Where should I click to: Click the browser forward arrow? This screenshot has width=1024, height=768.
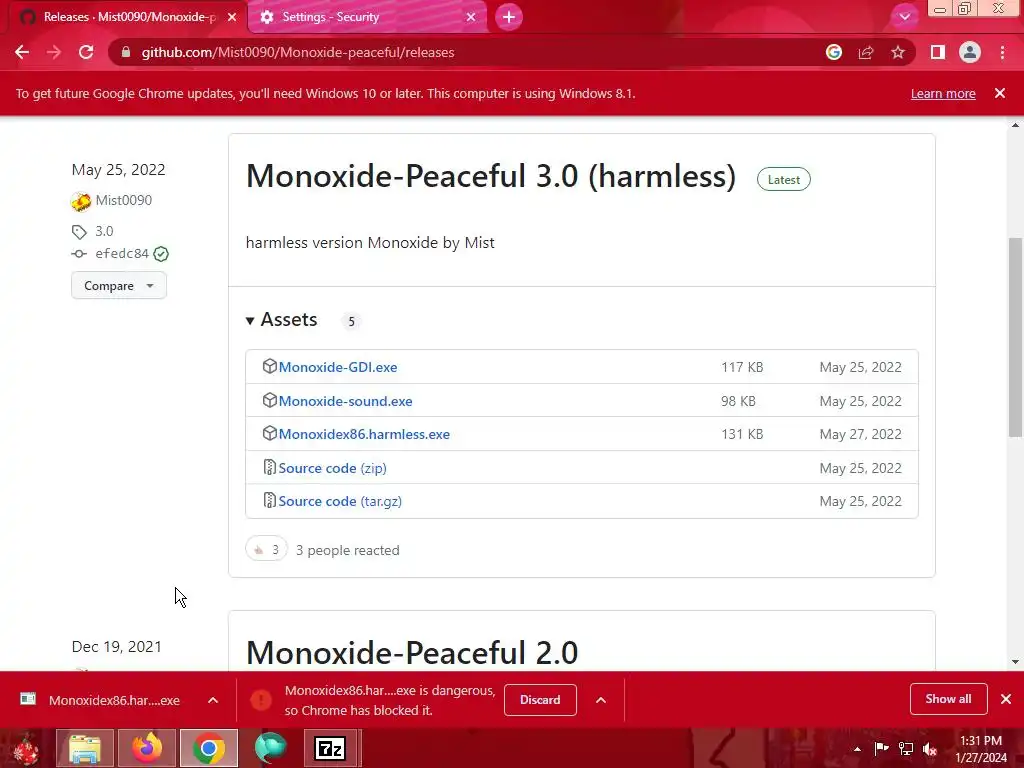[x=54, y=52]
